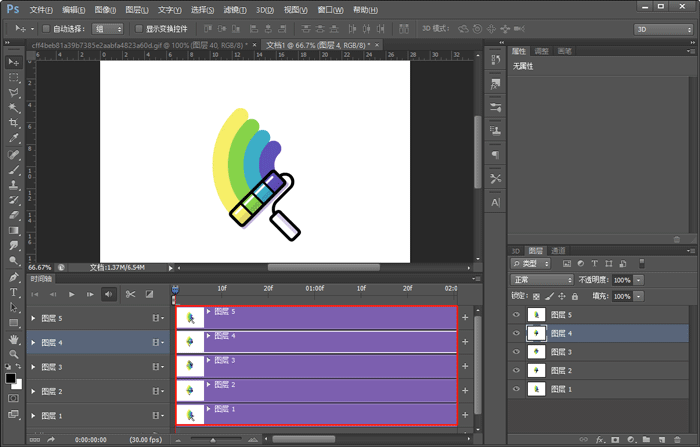Select the Gradient tool
Image resolution: width=700 pixels, height=447 pixels.
coord(13,230)
